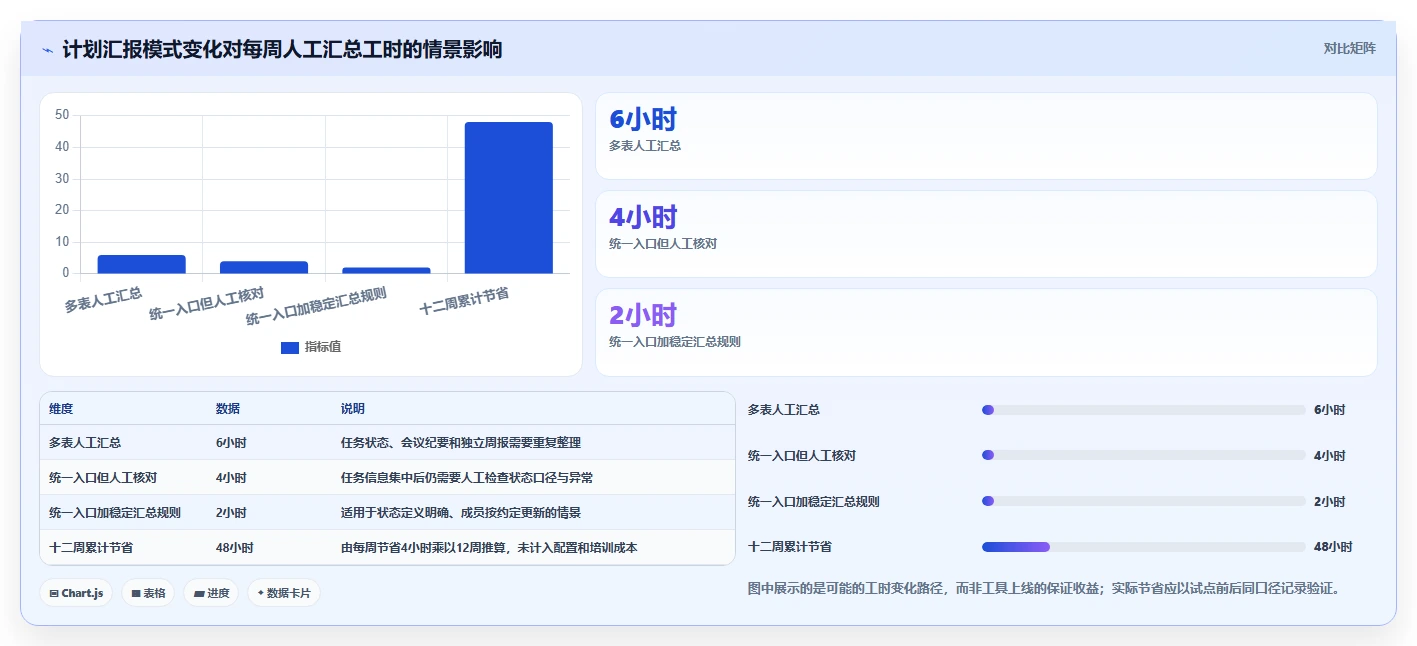Select the 表格 chip
This screenshot has width=1417, height=646.
[148, 593]
